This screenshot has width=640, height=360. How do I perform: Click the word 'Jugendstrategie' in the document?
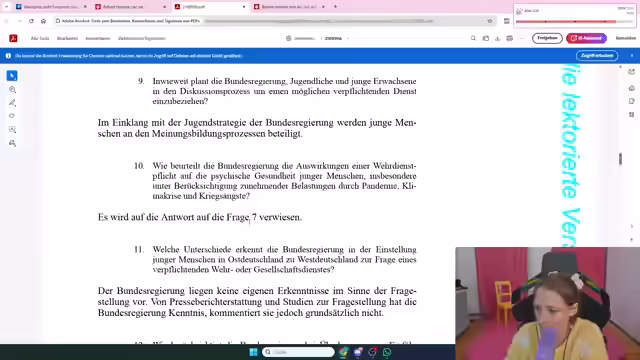(x=215, y=123)
